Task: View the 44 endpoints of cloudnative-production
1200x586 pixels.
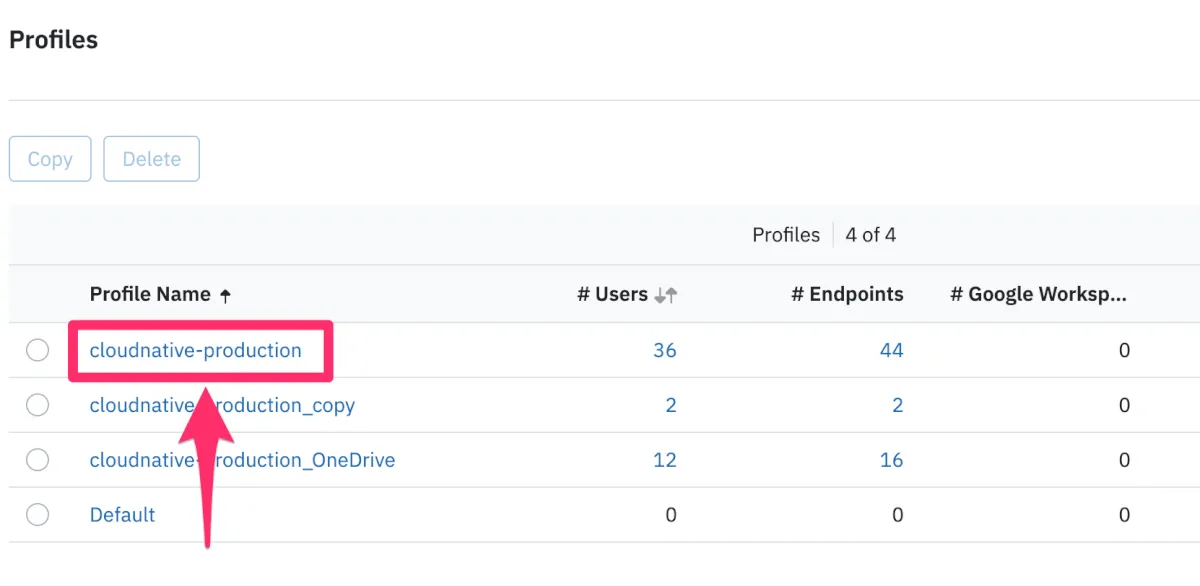Action: tap(891, 350)
